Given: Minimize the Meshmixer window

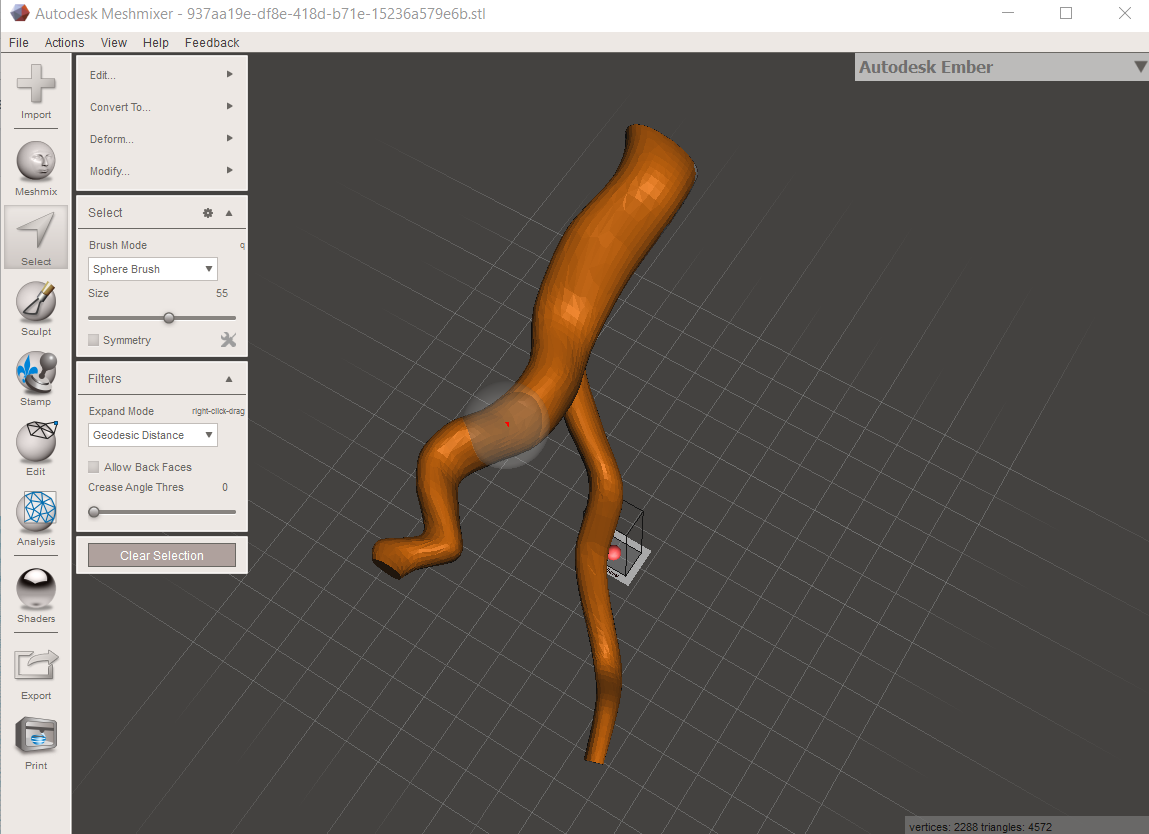Looking at the screenshot, I should 1008,13.
